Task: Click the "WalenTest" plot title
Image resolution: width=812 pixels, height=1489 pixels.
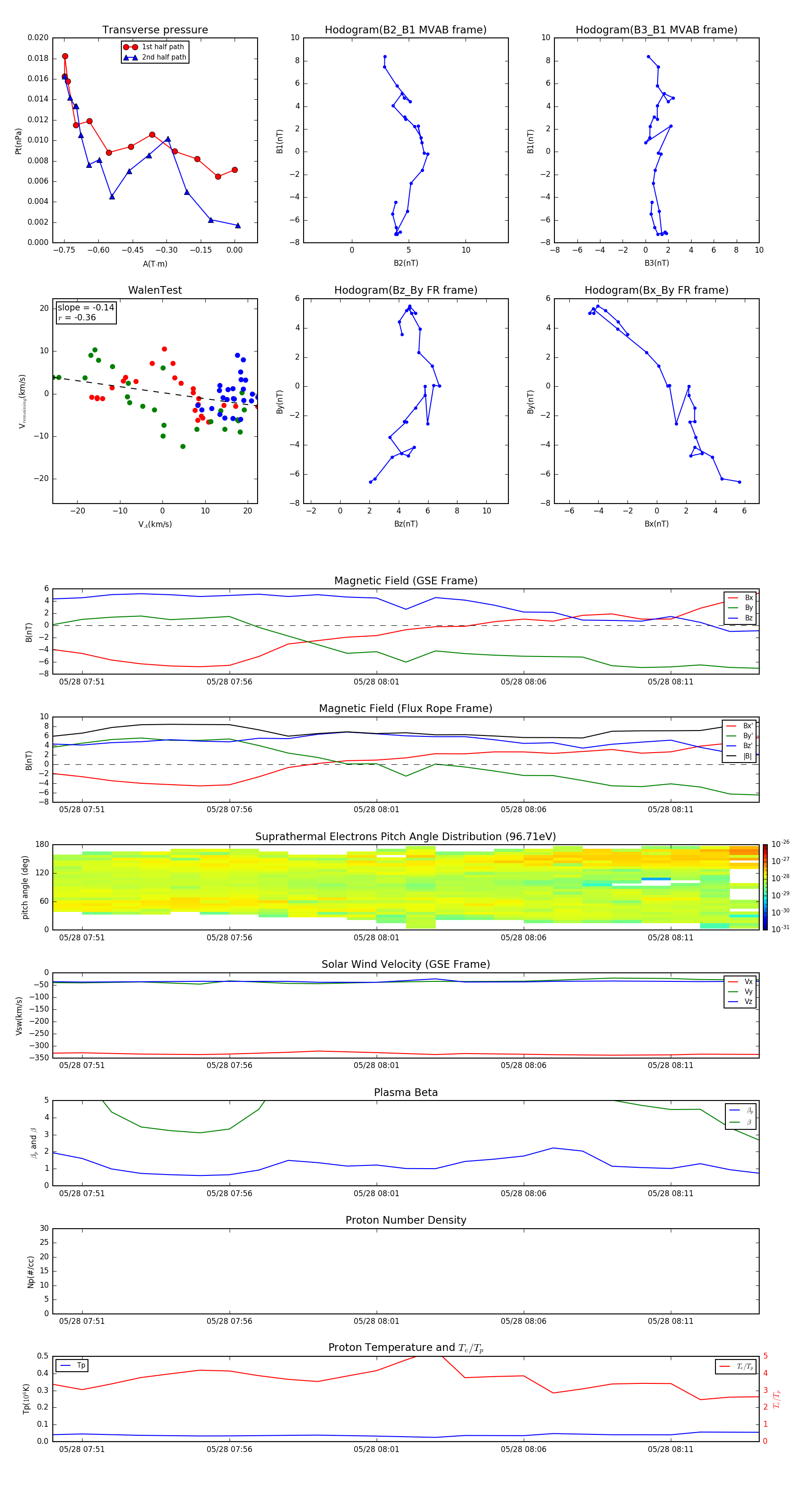Action: [x=155, y=290]
